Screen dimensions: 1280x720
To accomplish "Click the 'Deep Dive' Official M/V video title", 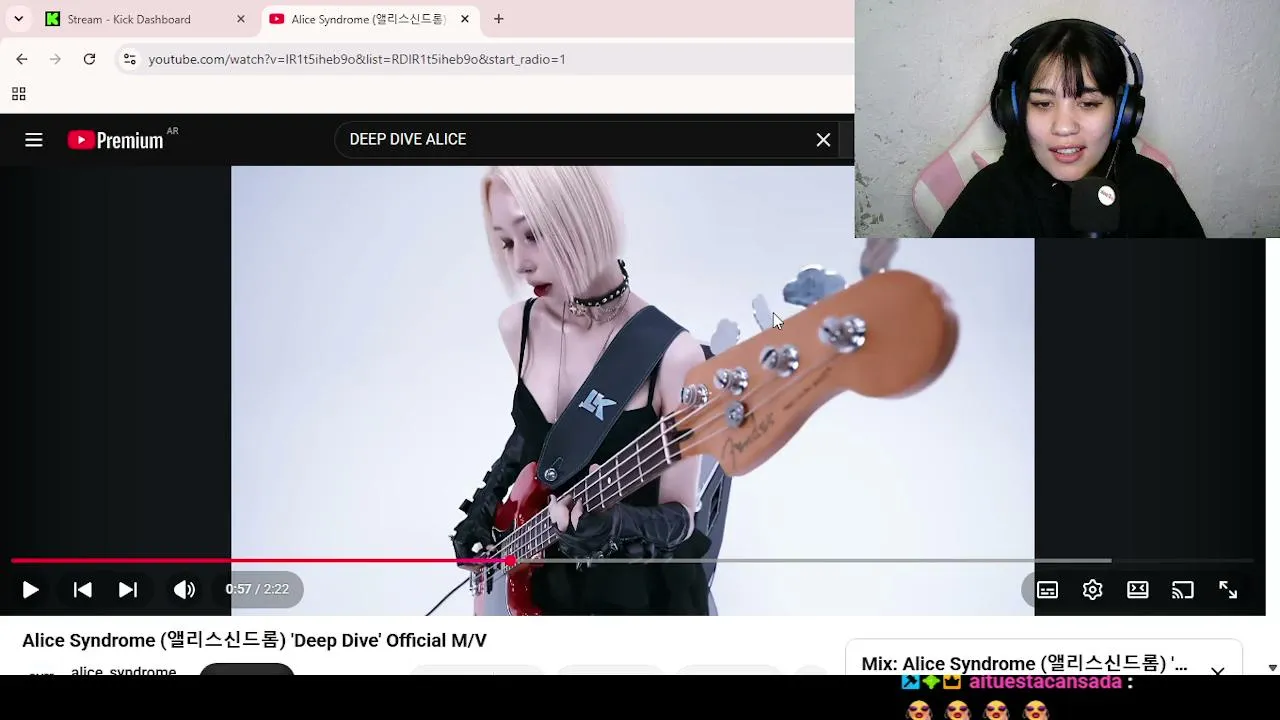I will click(254, 640).
